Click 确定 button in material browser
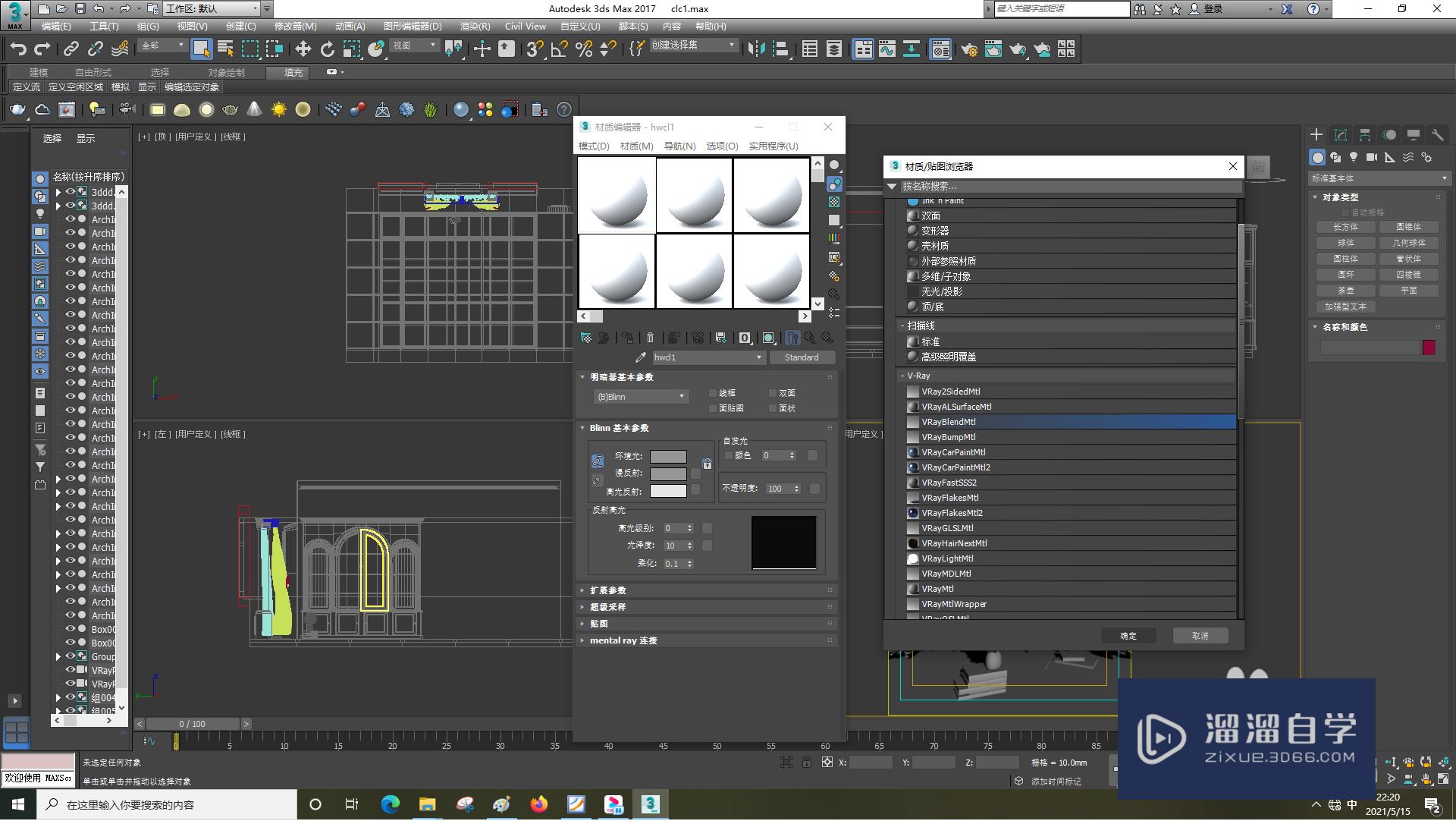 tap(1127, 635)
